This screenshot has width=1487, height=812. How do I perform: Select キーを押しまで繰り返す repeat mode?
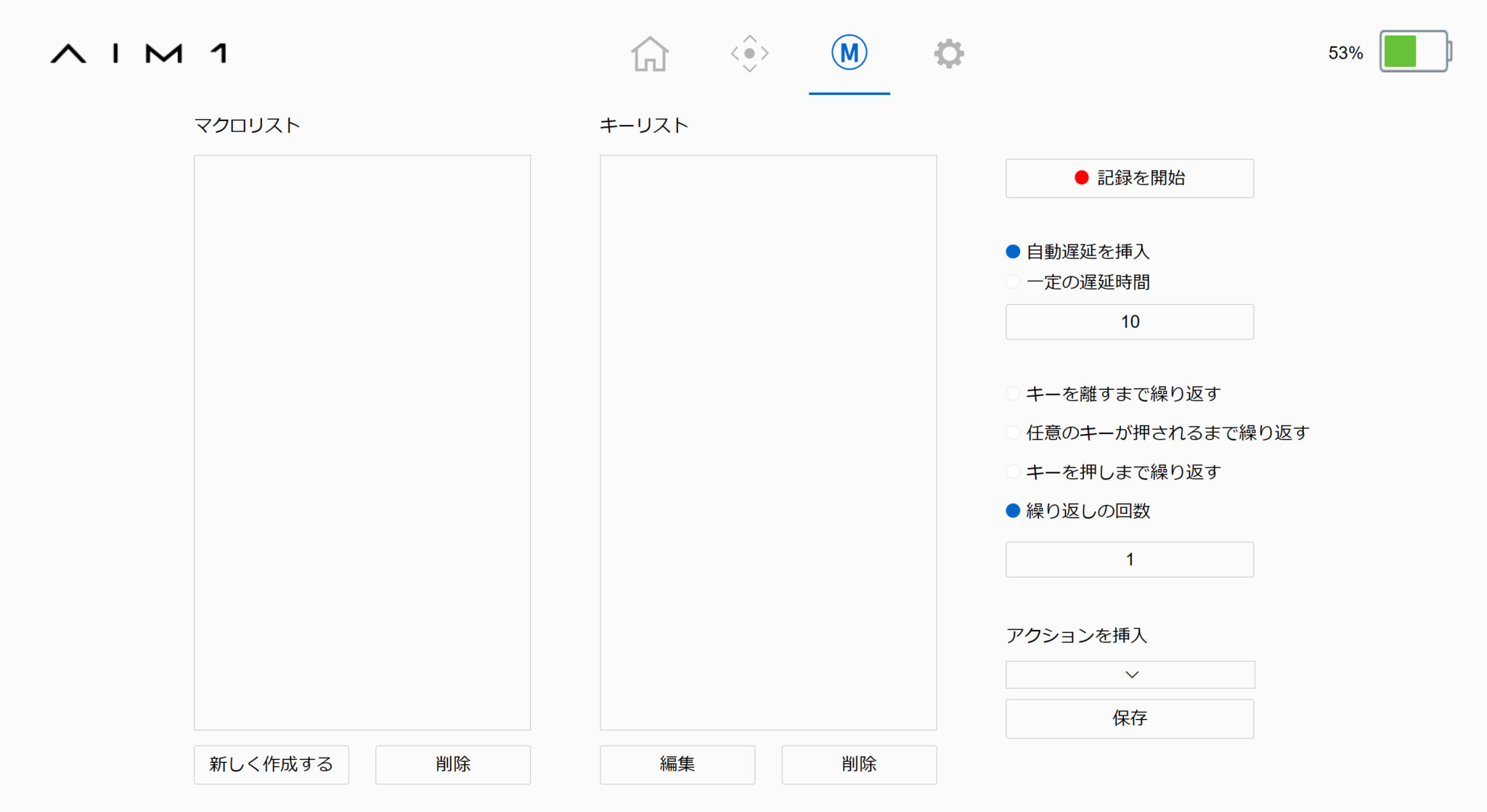[1011, 472]
